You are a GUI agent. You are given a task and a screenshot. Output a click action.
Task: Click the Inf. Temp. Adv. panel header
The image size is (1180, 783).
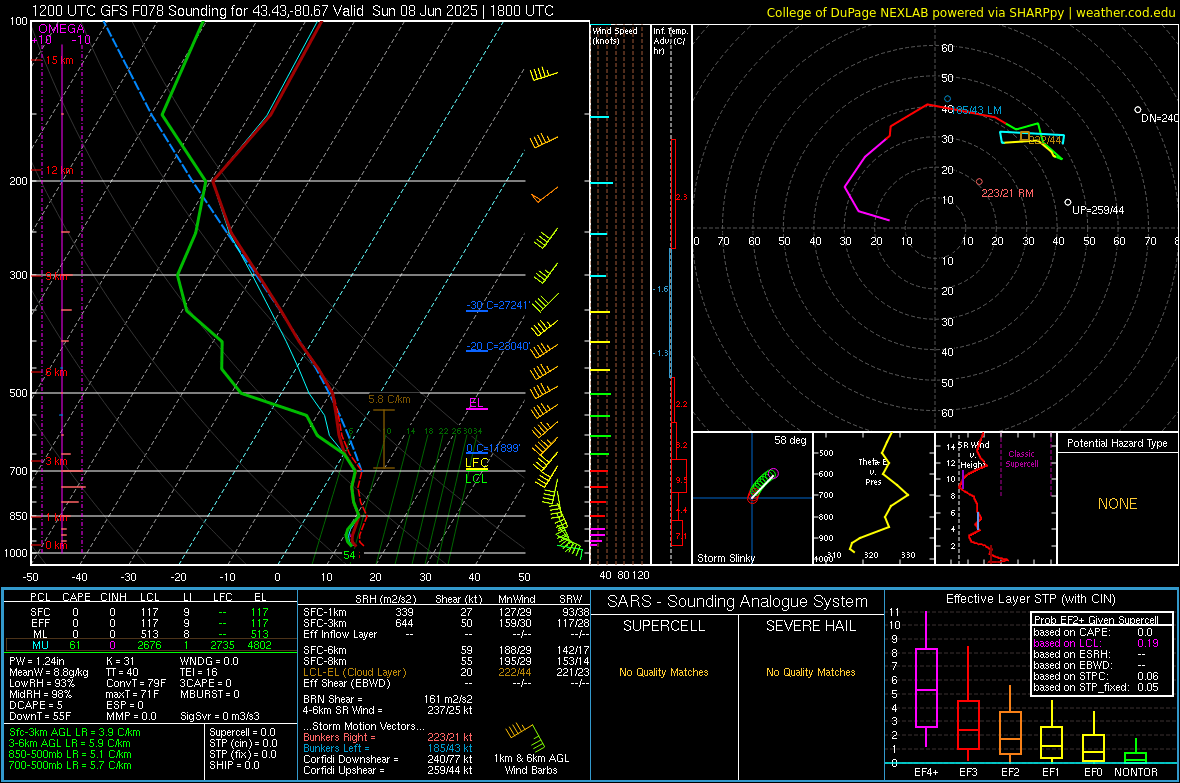click(670, 41)
